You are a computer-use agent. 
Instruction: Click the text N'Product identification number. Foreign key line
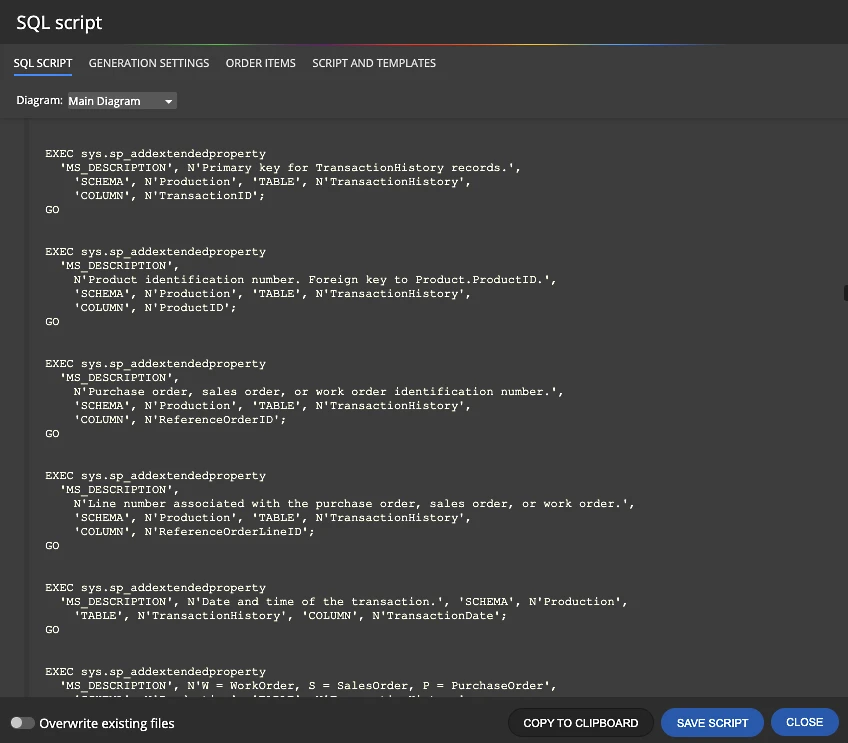[315, 280]
